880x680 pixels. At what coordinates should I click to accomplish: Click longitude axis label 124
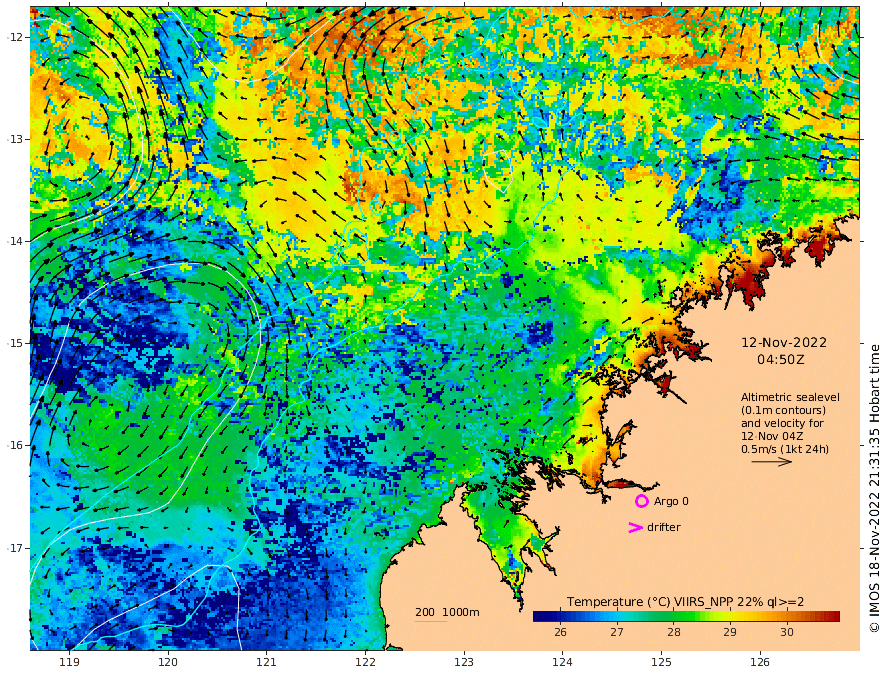click(562, 662)
